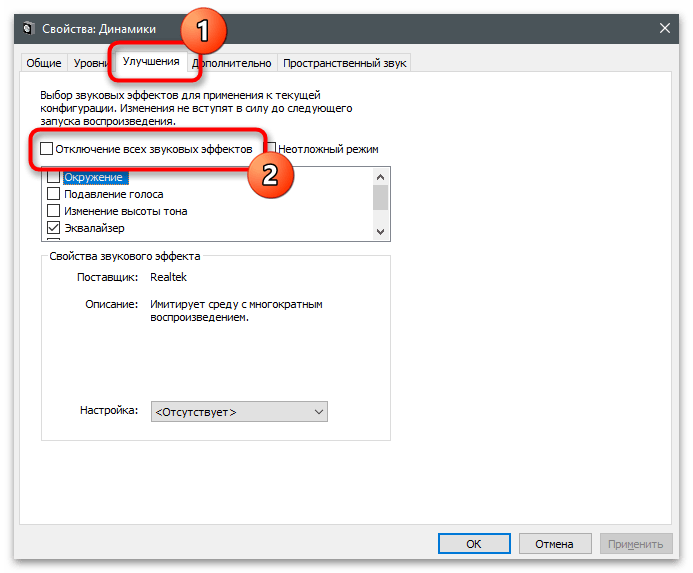693x573 pixels.
Task: Click the effects list scrollbar thumb
Action: [381, 198]
